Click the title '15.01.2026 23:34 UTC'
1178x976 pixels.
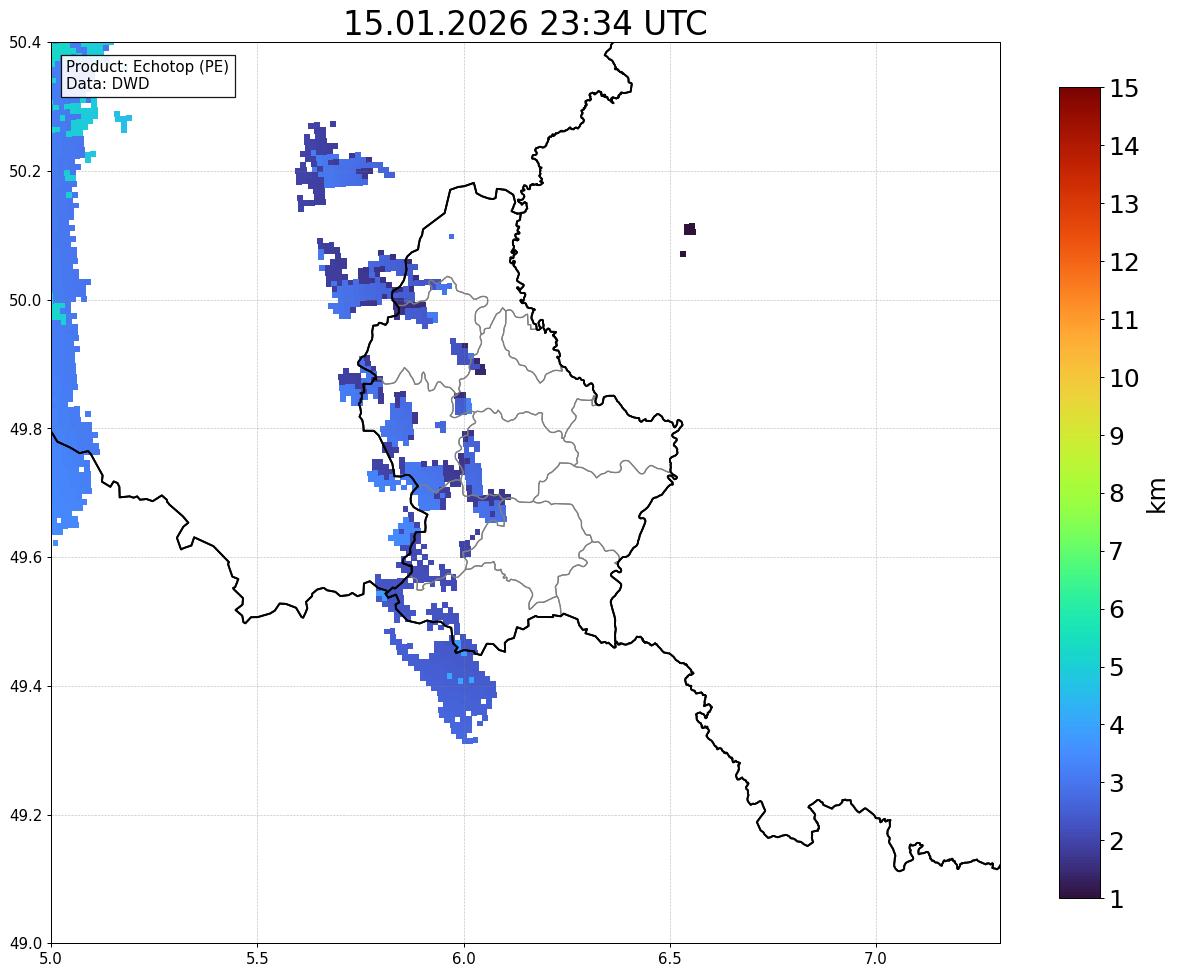(525, 23)
